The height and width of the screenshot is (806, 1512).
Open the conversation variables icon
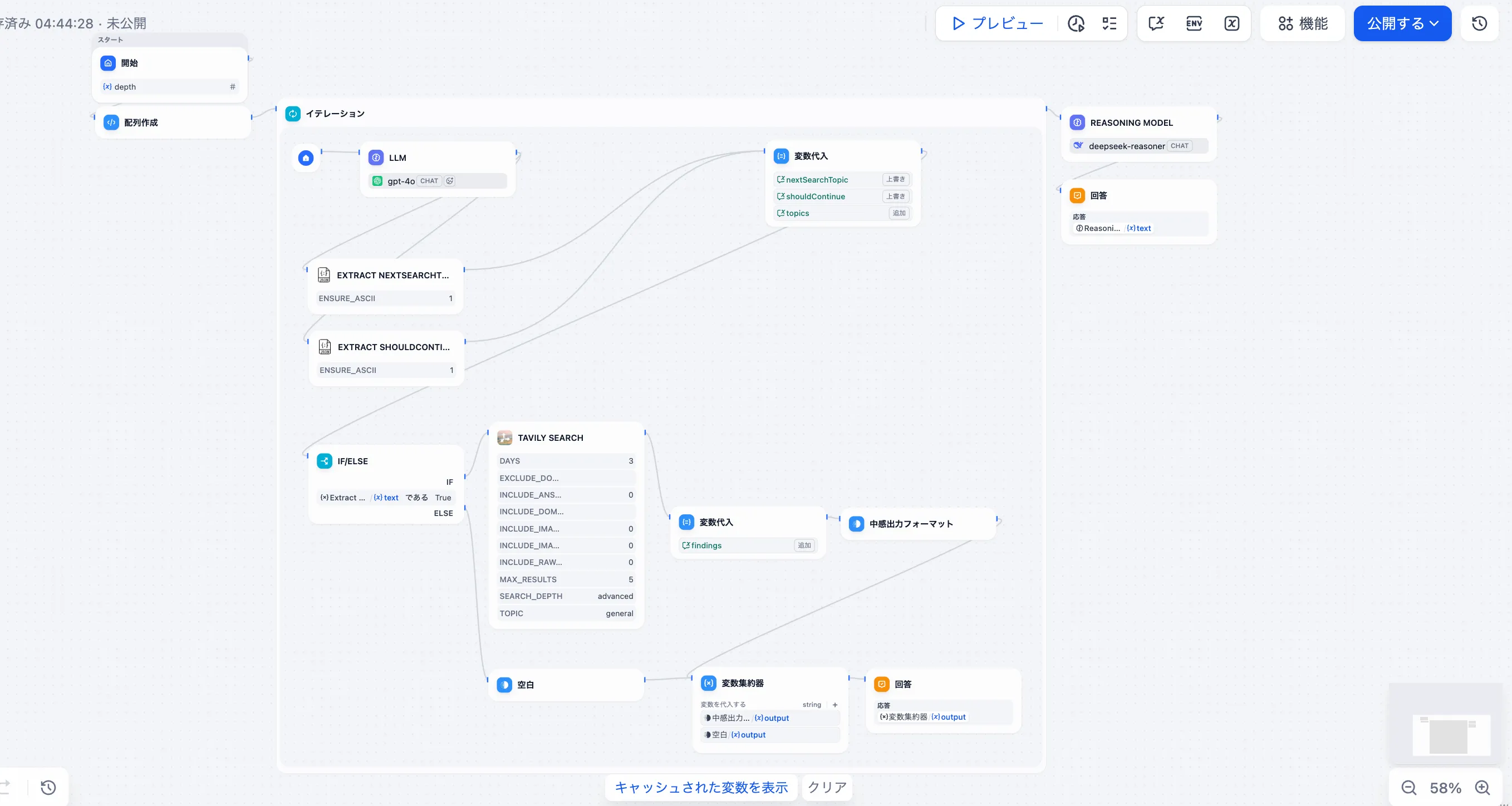click(x=1156, y=23)
